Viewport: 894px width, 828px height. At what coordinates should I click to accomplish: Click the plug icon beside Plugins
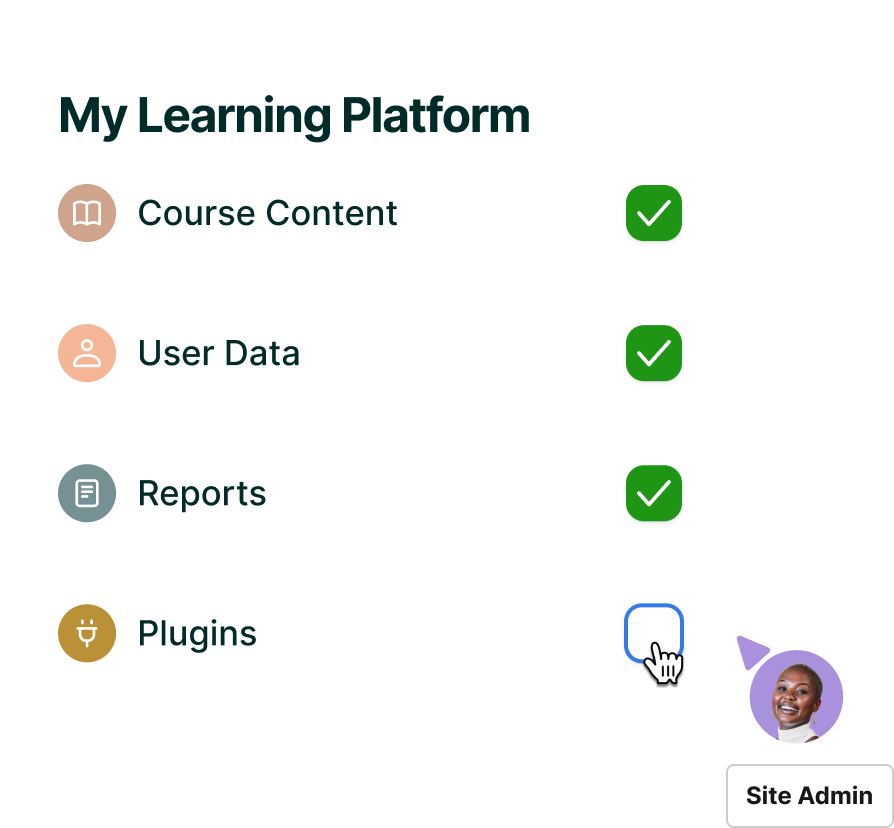pos(87,633)
